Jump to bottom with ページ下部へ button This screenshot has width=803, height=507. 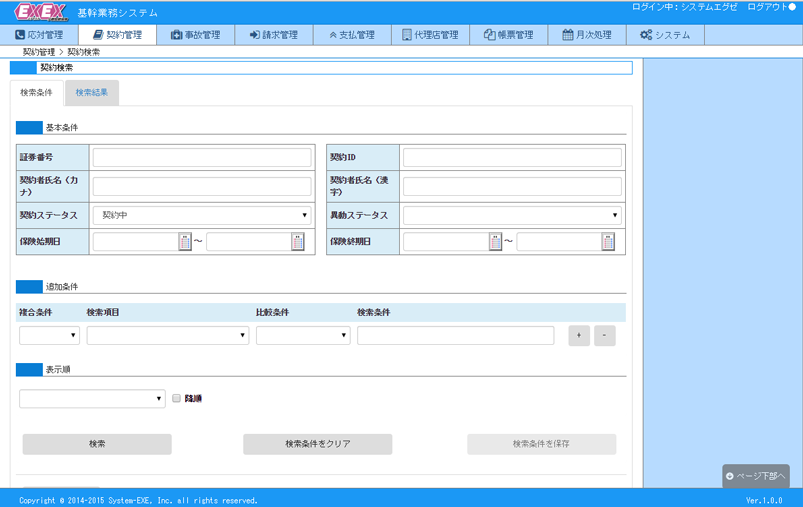coord(756,476)
